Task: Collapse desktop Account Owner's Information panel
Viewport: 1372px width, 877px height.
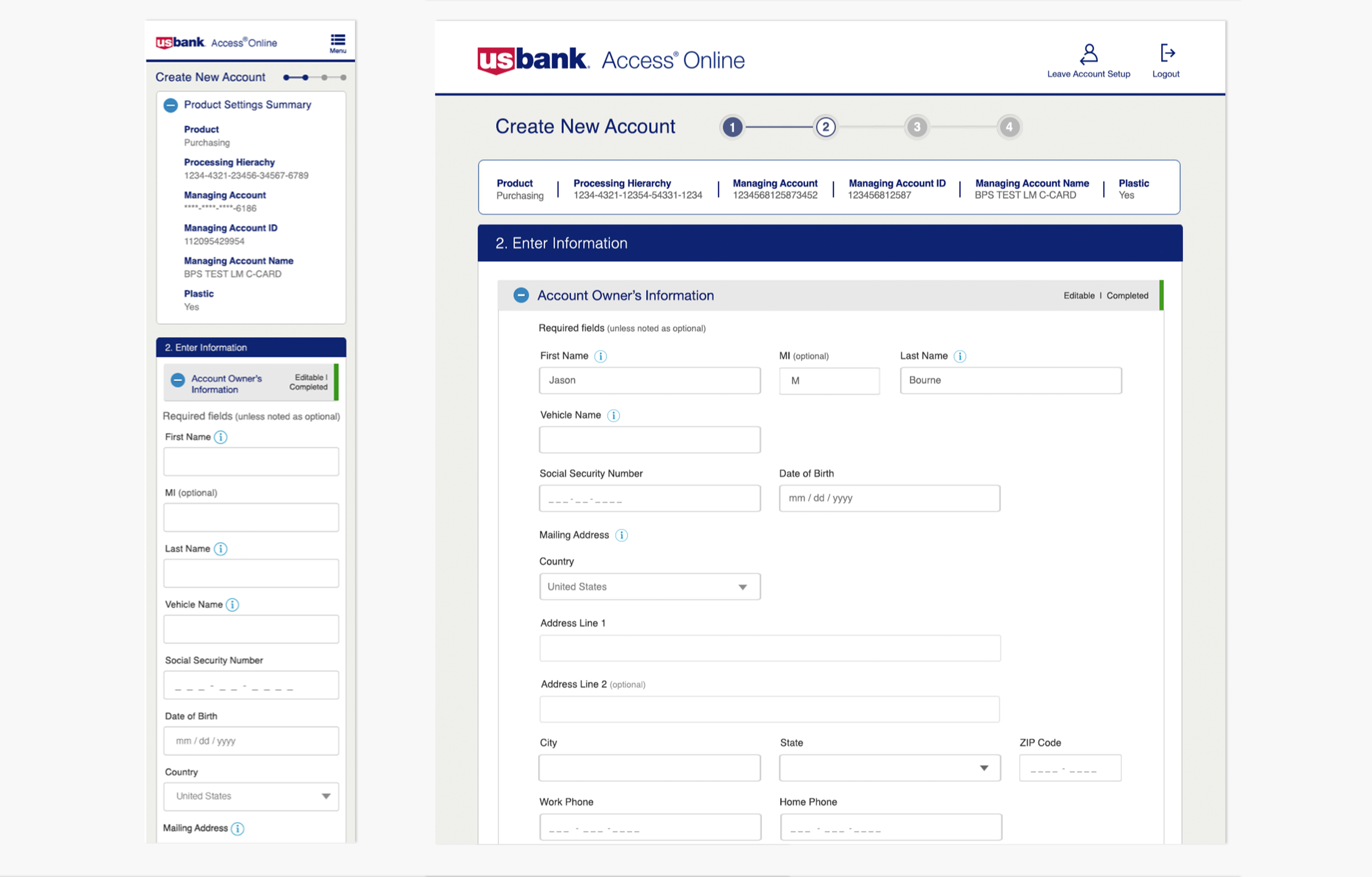Action: [521, 295]
